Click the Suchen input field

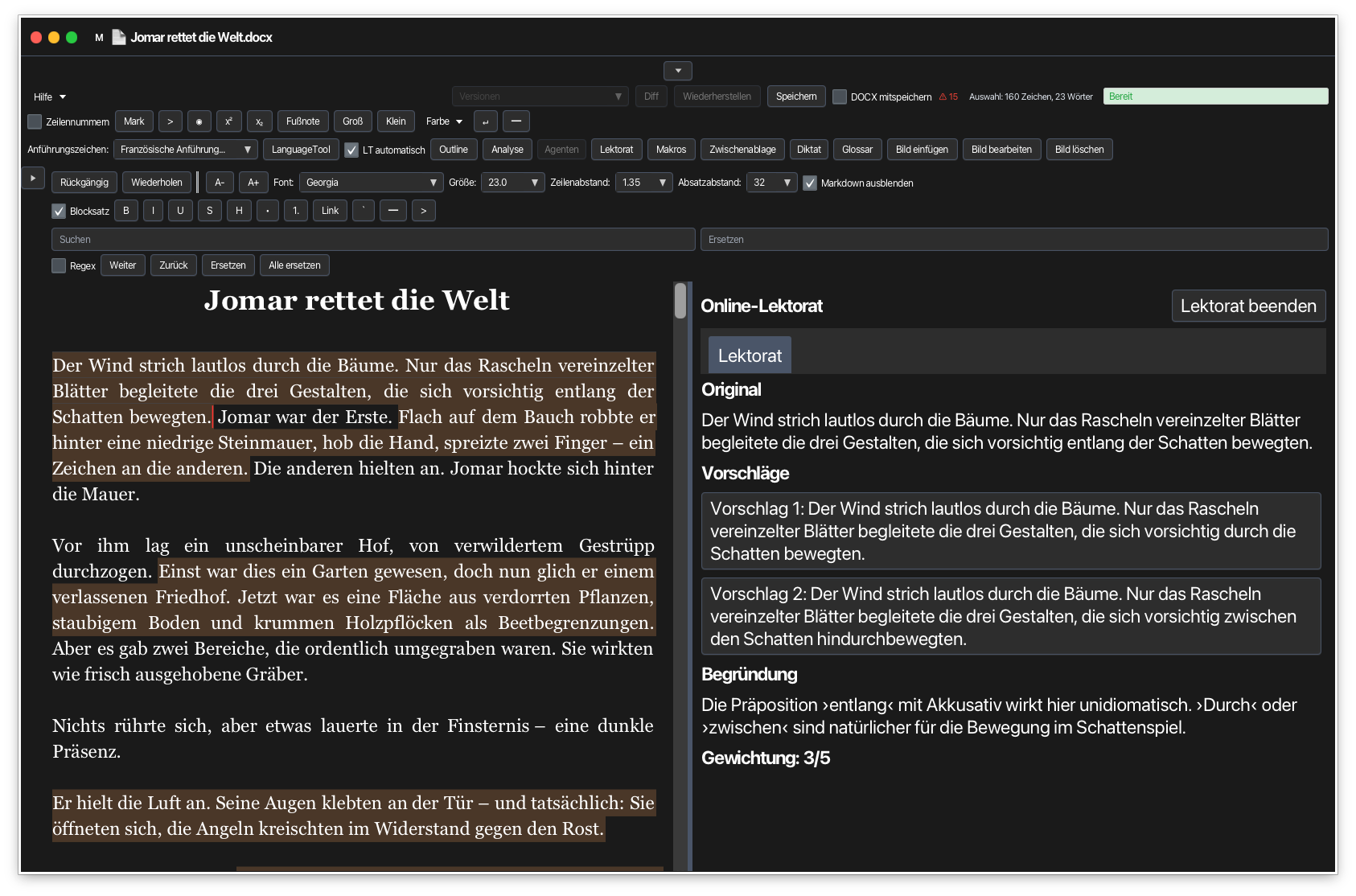(373, 240)
